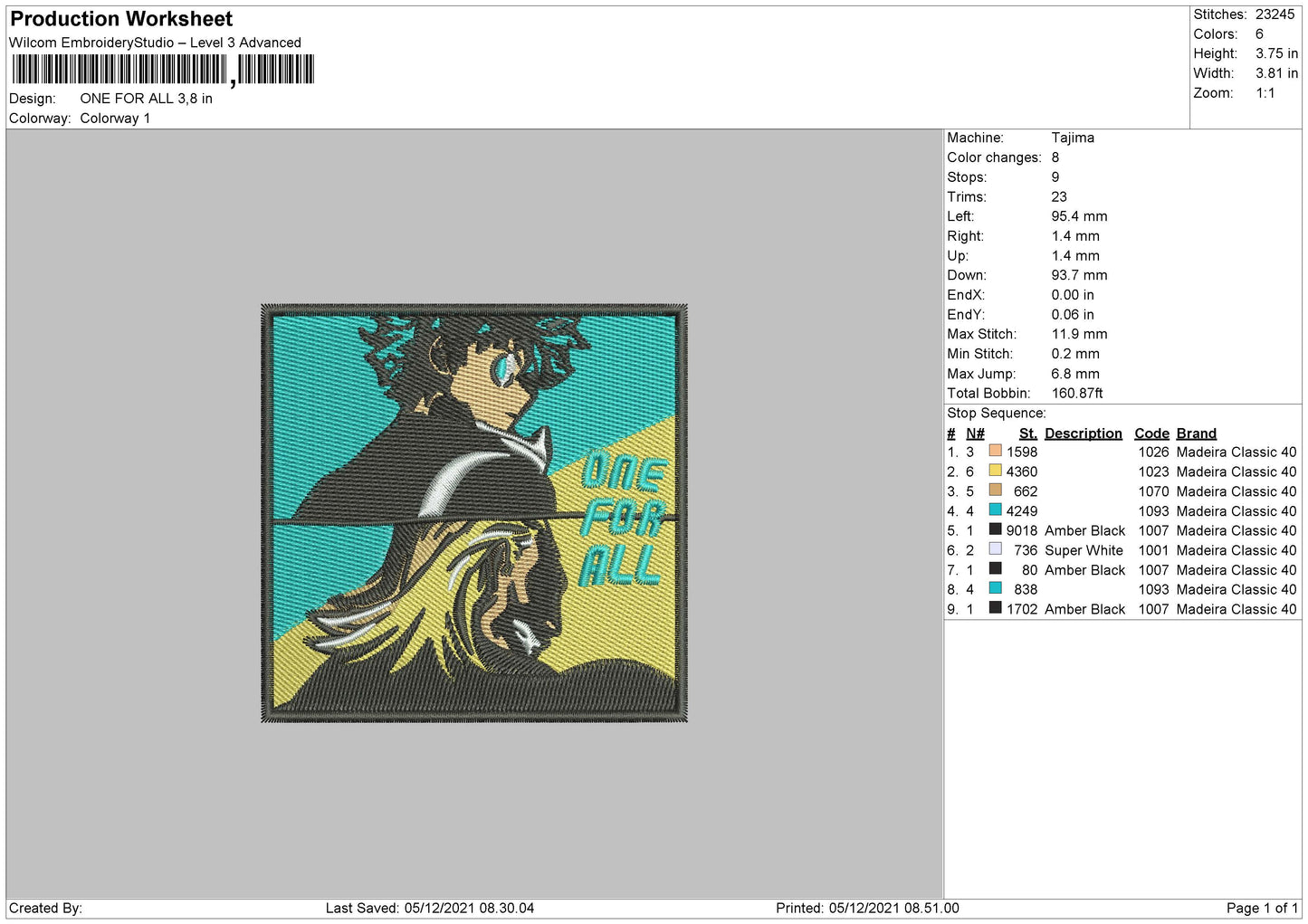1308x924 pixels.
Task: Click 'Madeira Classic 40' in stop row 4
Action: (x=1236, y=511)
